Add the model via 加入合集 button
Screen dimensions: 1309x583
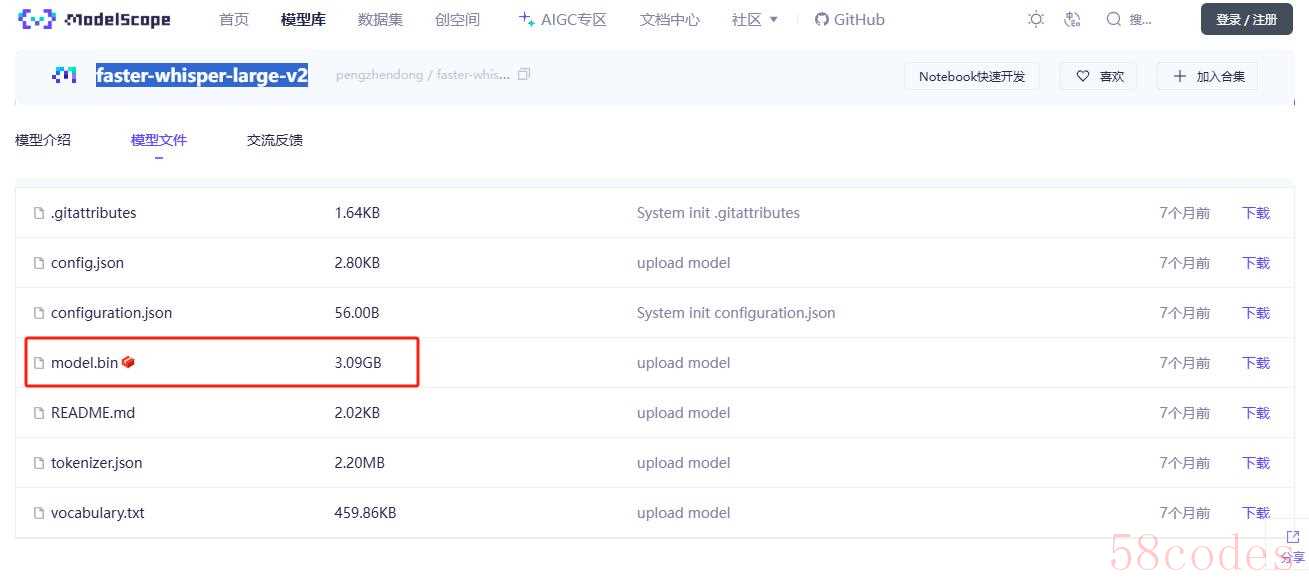[x=1208, y=76]
